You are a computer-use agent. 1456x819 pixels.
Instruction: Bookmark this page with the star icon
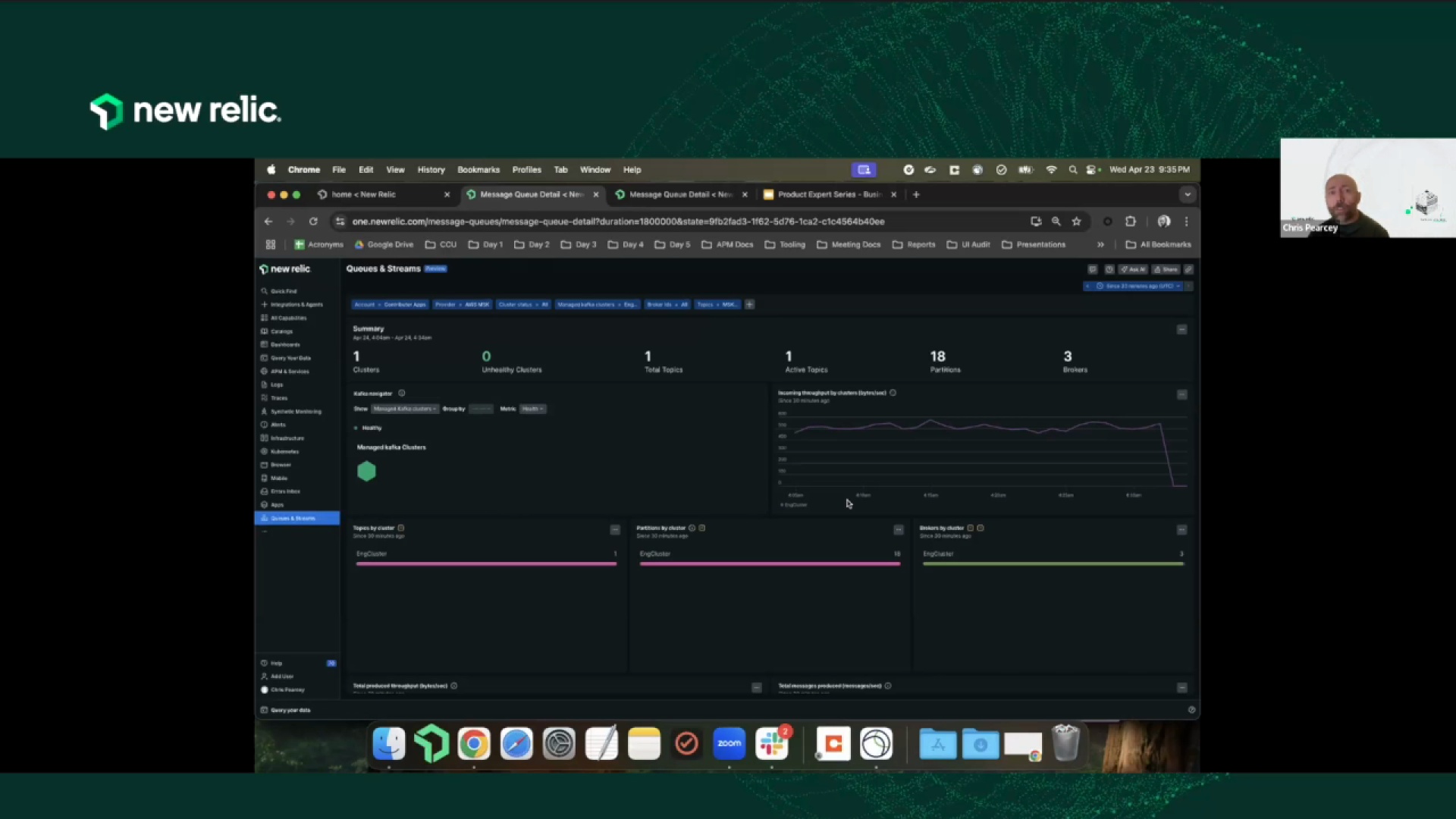[x=1076, y=221]
